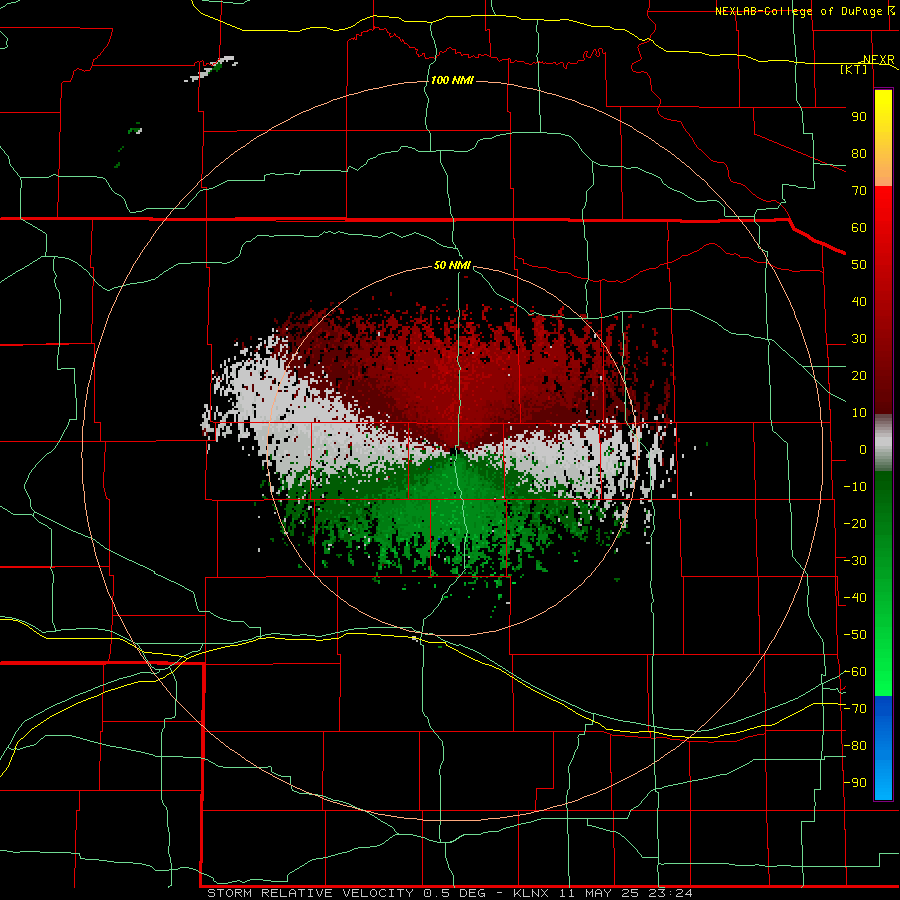Pick the gray zero-velocity segment of color bar
This screenshot has width=900, height=900.
coord(883,443)
